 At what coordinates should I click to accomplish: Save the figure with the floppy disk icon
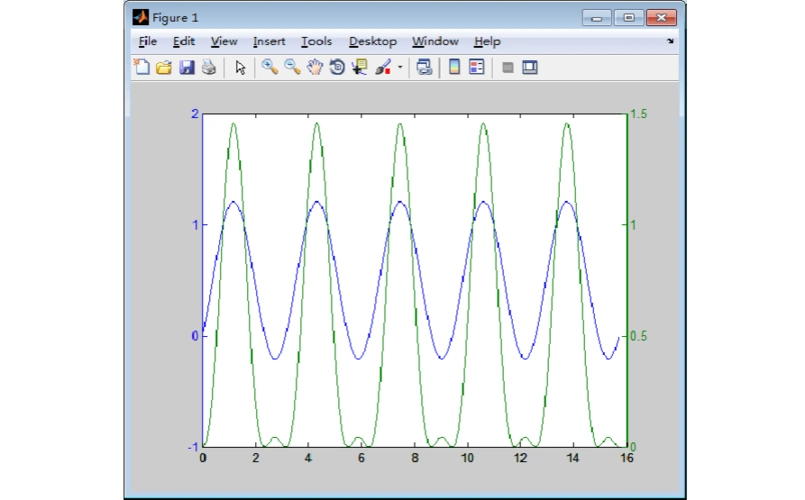click(187, 68)
